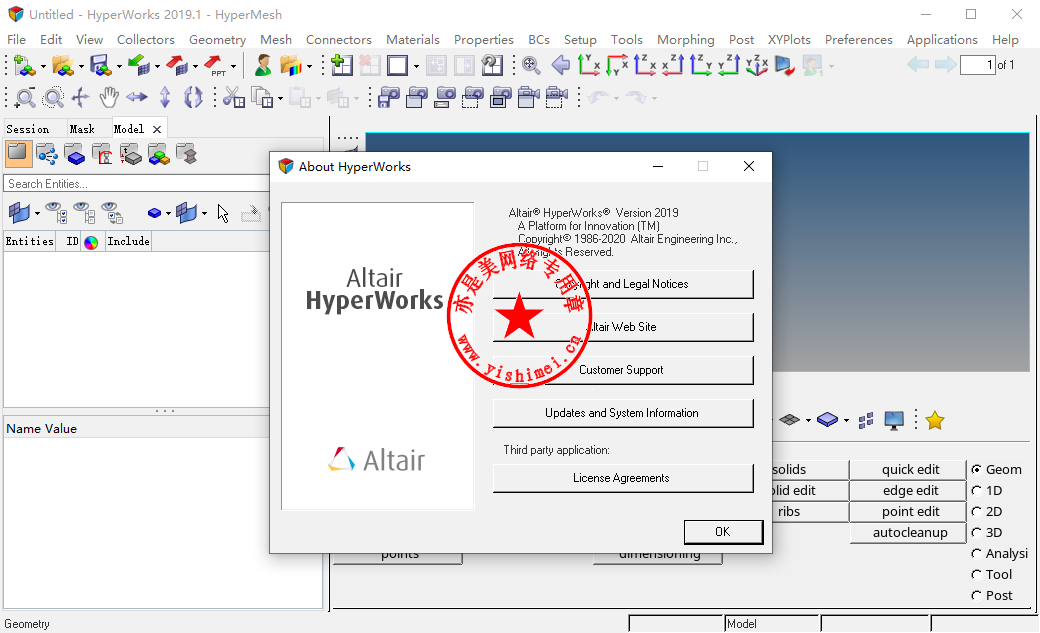Open the Preferences menu

click(858, 40)
